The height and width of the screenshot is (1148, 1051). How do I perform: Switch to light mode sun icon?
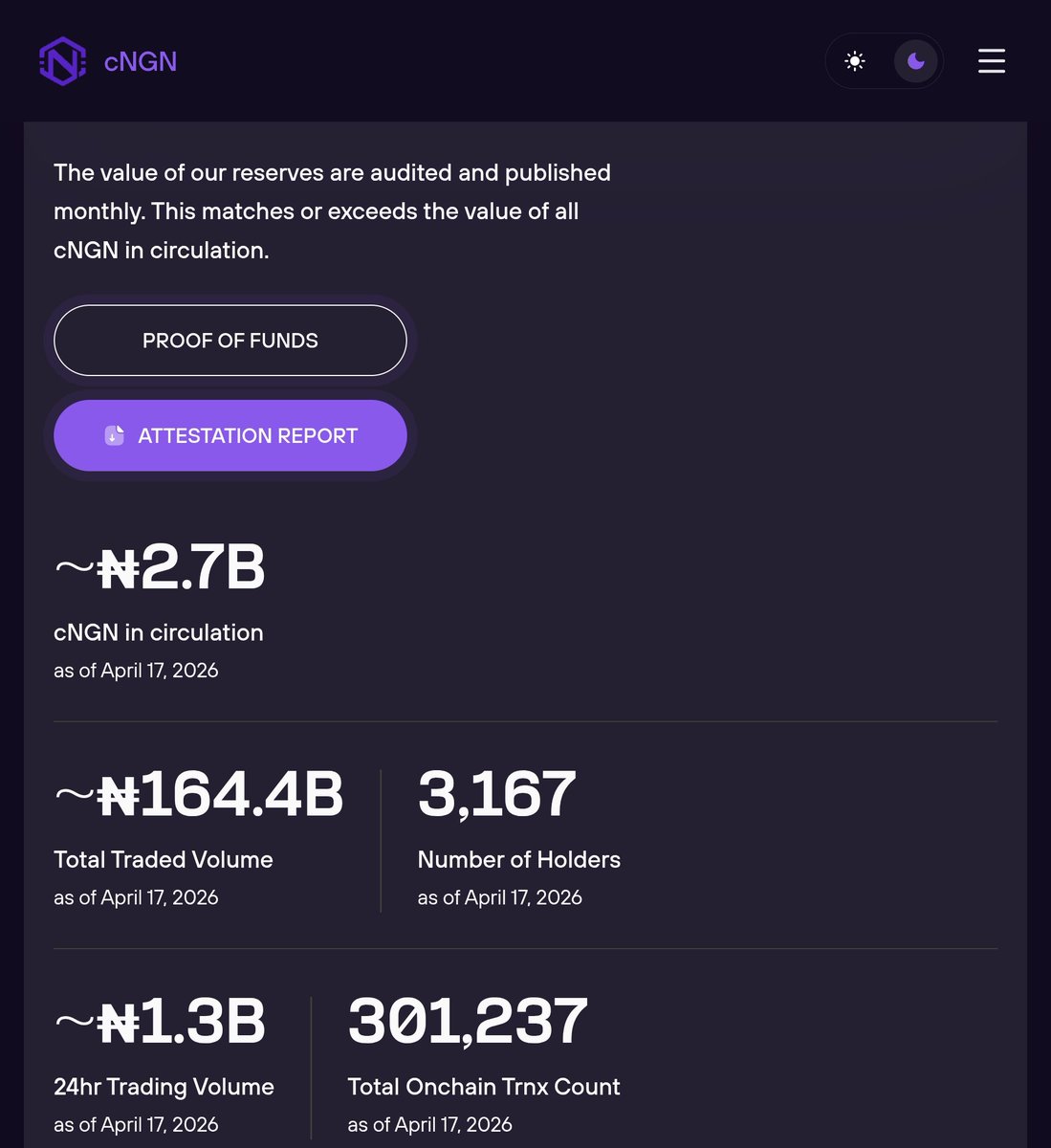[x=855, y=61]
